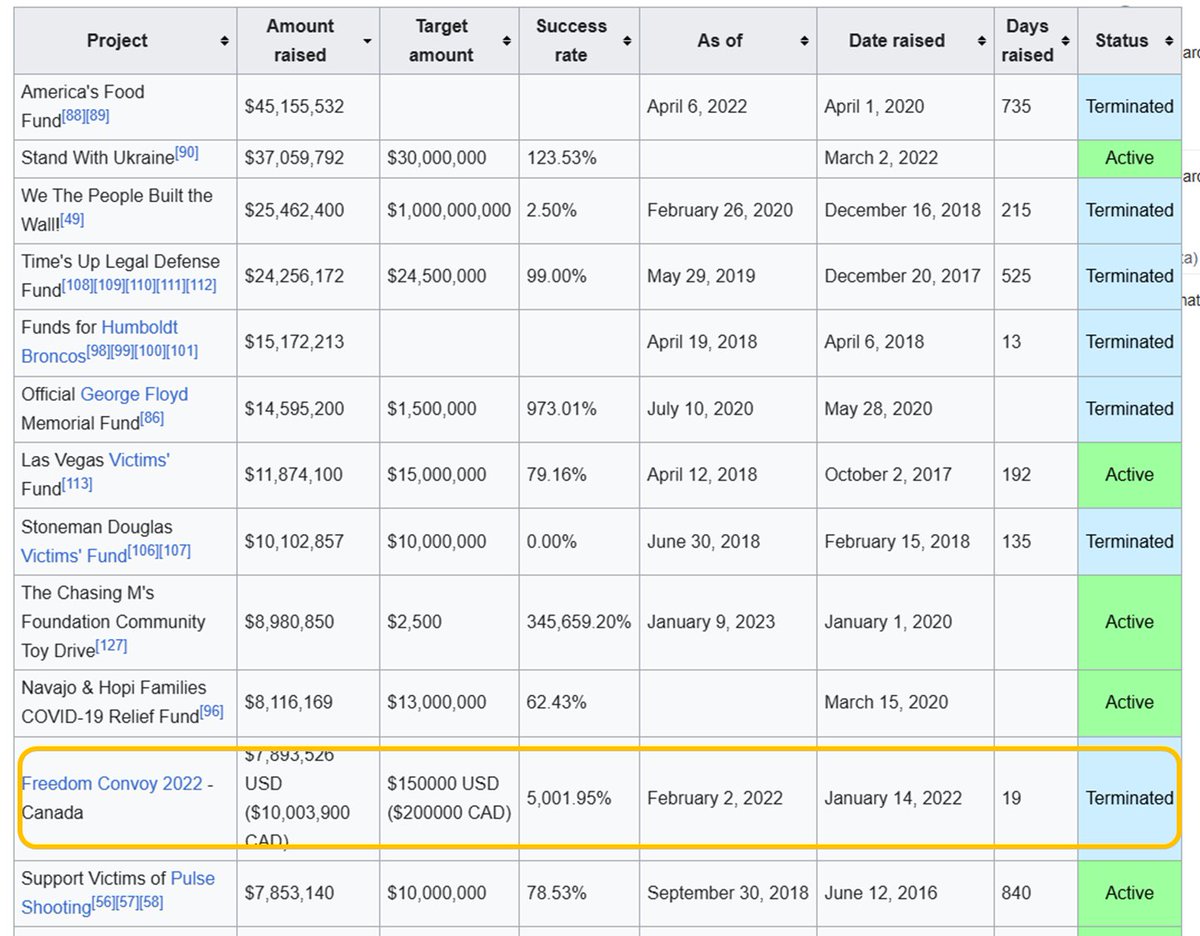Follow the George Floyd link
1200x936 pixels.
(134, 394)
